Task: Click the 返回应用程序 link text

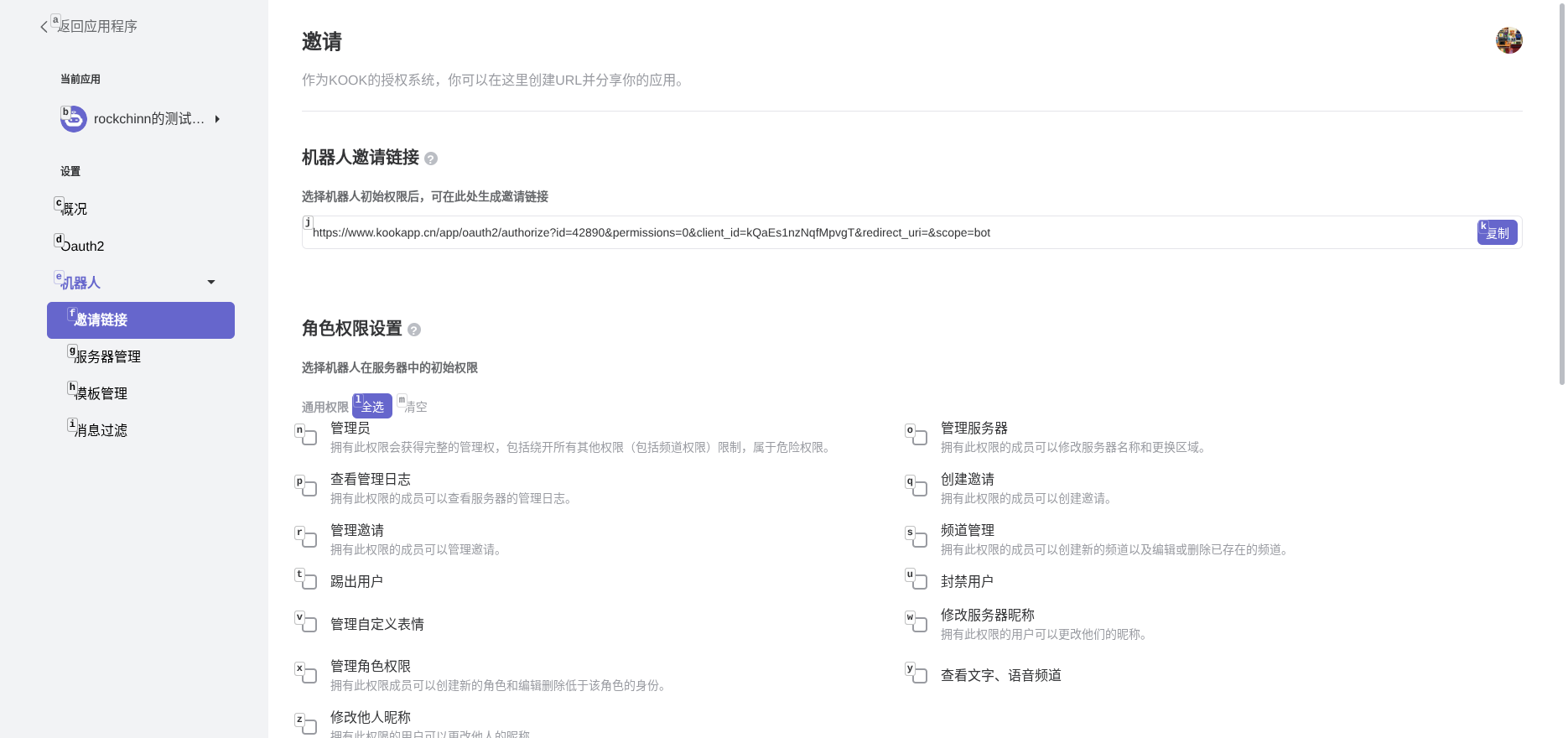Action: point(97,27)
